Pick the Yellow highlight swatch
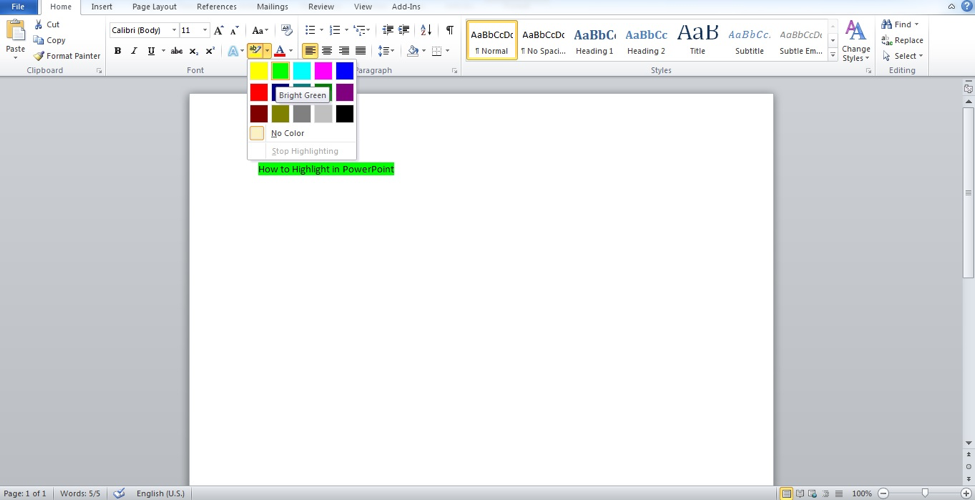The width and height of the screenshot is (975, 500). point(259,71)
